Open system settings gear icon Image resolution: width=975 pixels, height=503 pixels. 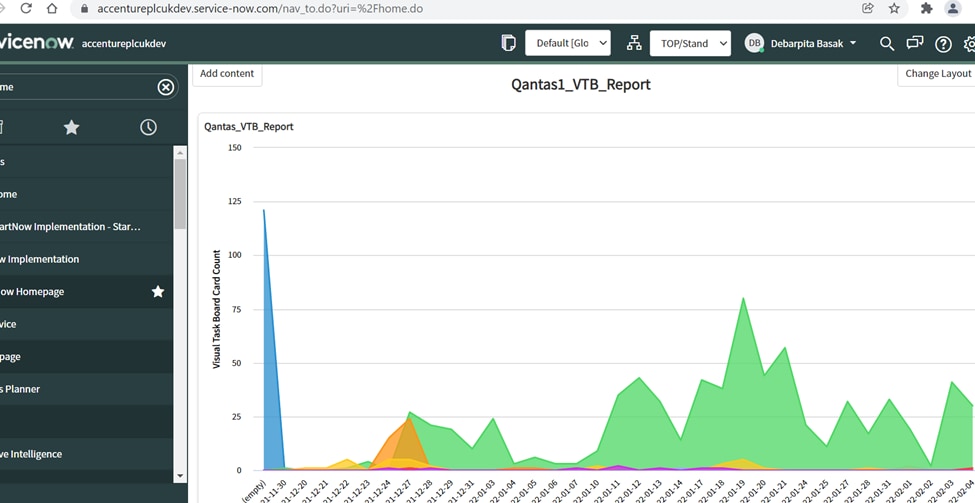point(969,44)
